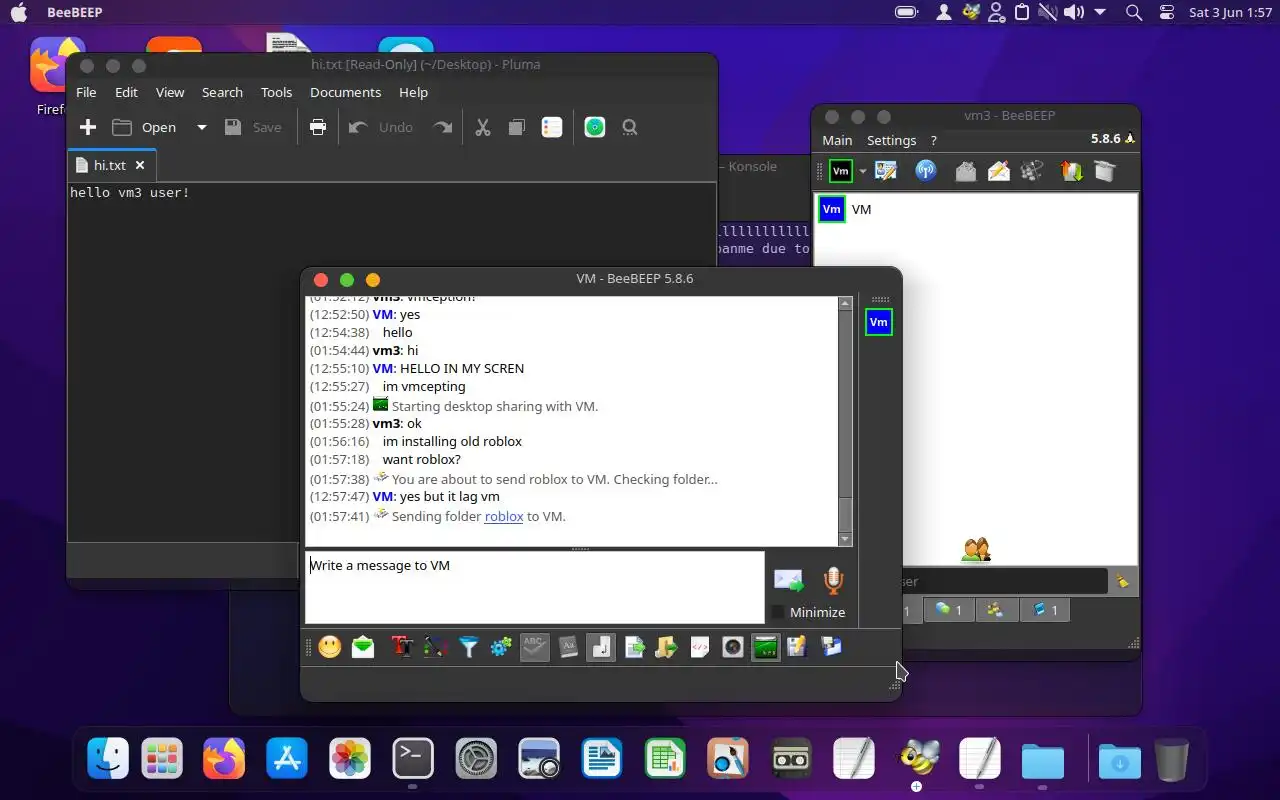Select the hi.txt tab in Pluma
Image resolution: width=1280 pixels, height=800 pixels.
point(111,165)
